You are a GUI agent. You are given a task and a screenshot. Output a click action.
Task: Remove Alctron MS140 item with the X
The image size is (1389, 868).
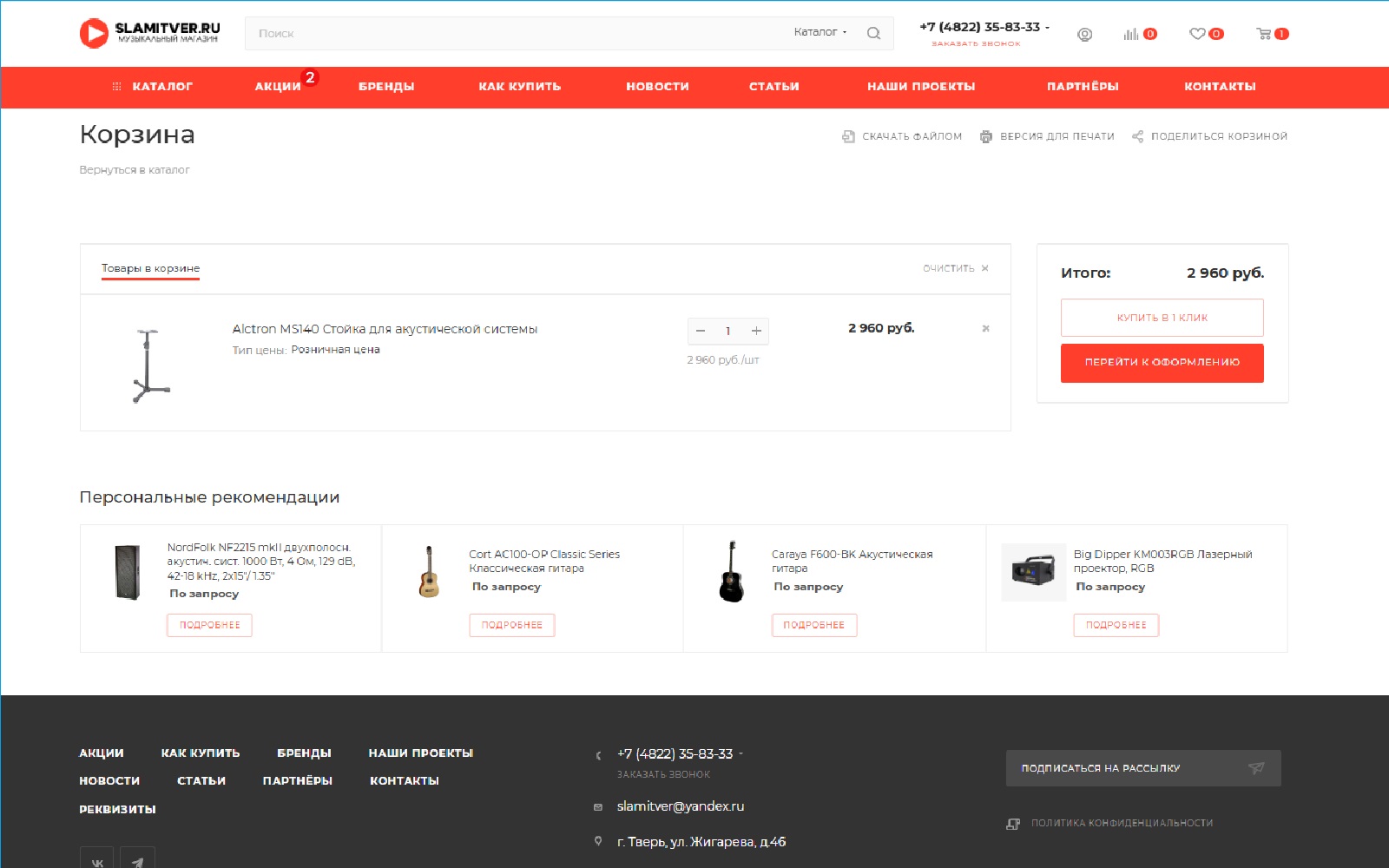(985, 328)
